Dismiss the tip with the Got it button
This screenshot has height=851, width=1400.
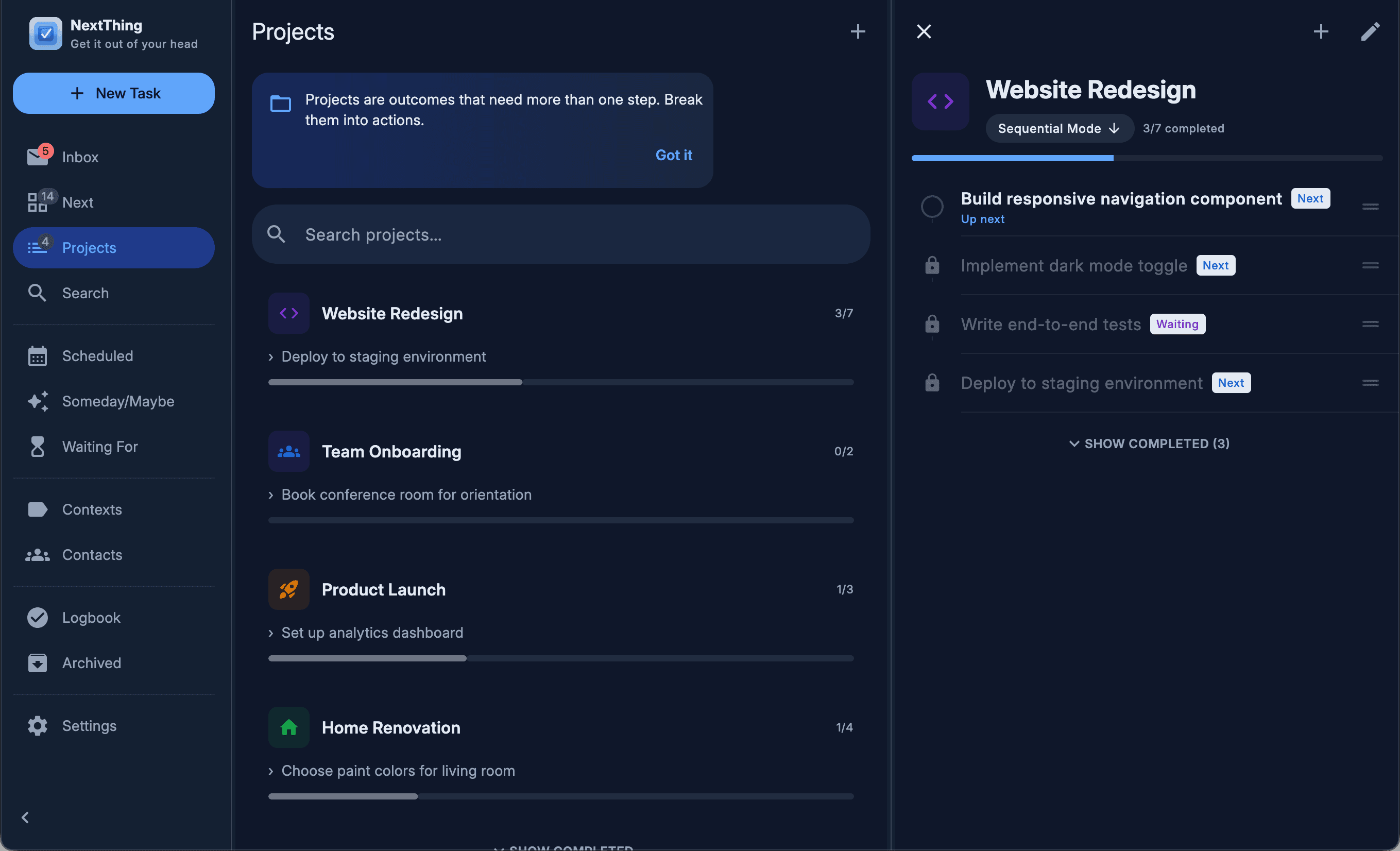click(673, 155)
